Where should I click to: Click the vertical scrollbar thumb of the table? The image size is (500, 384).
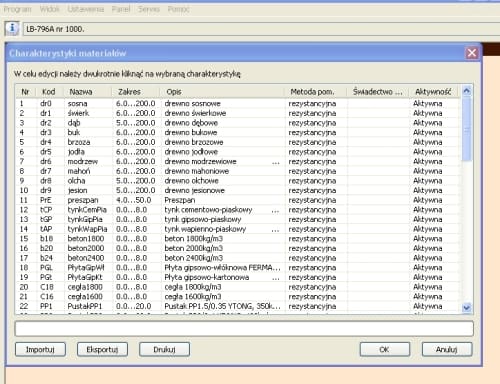click(x=467, y=129)
